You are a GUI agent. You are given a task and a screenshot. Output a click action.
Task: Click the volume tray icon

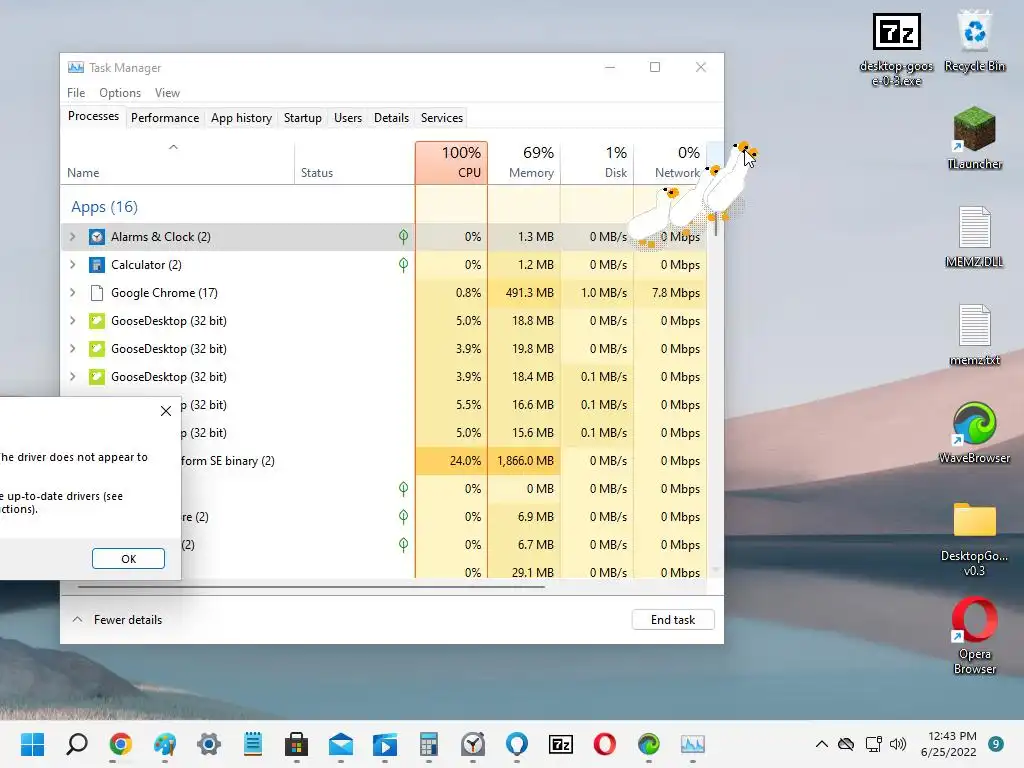(x=898, y=744)
